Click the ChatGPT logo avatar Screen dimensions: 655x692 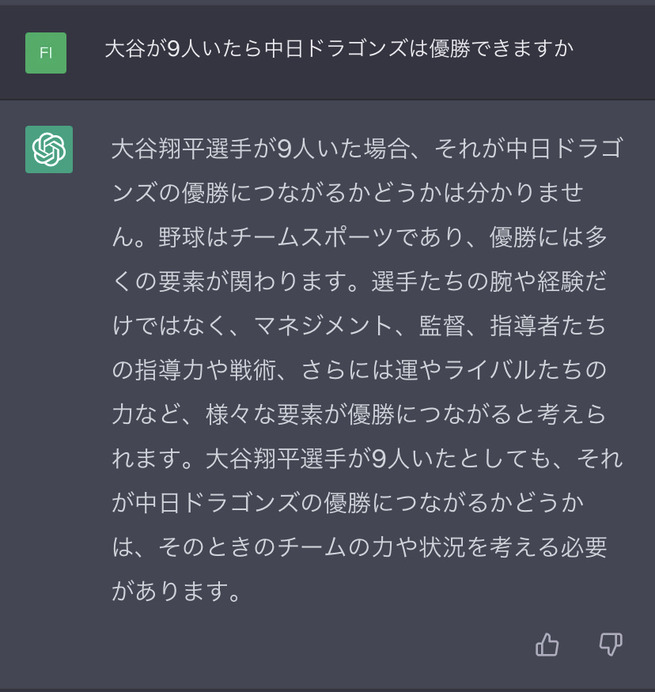click(49, 149)
